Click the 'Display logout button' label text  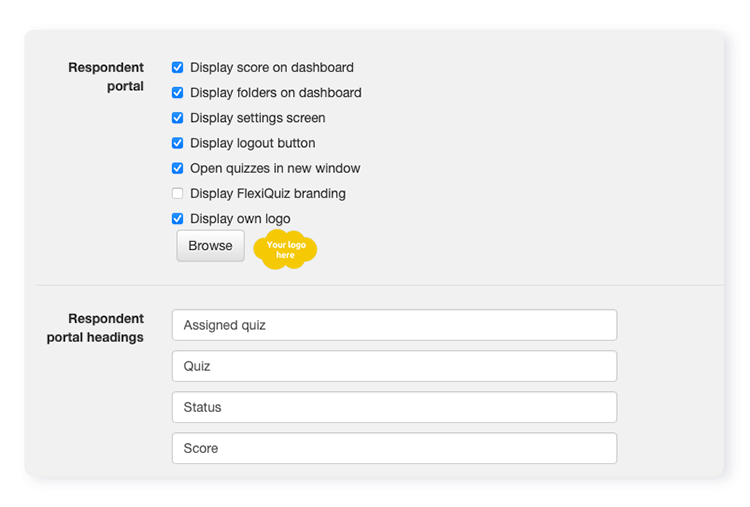click(252, 143)
